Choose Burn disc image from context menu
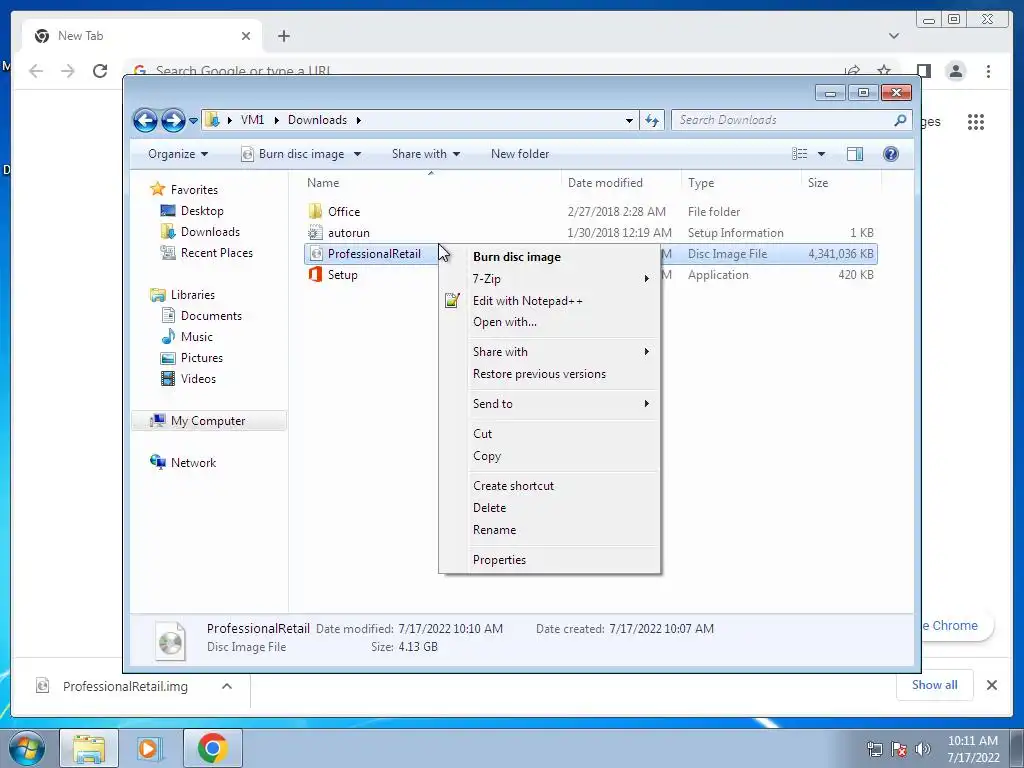This screenshot has height=768, width=1024. pyautogui.click(x=517, y=257)
